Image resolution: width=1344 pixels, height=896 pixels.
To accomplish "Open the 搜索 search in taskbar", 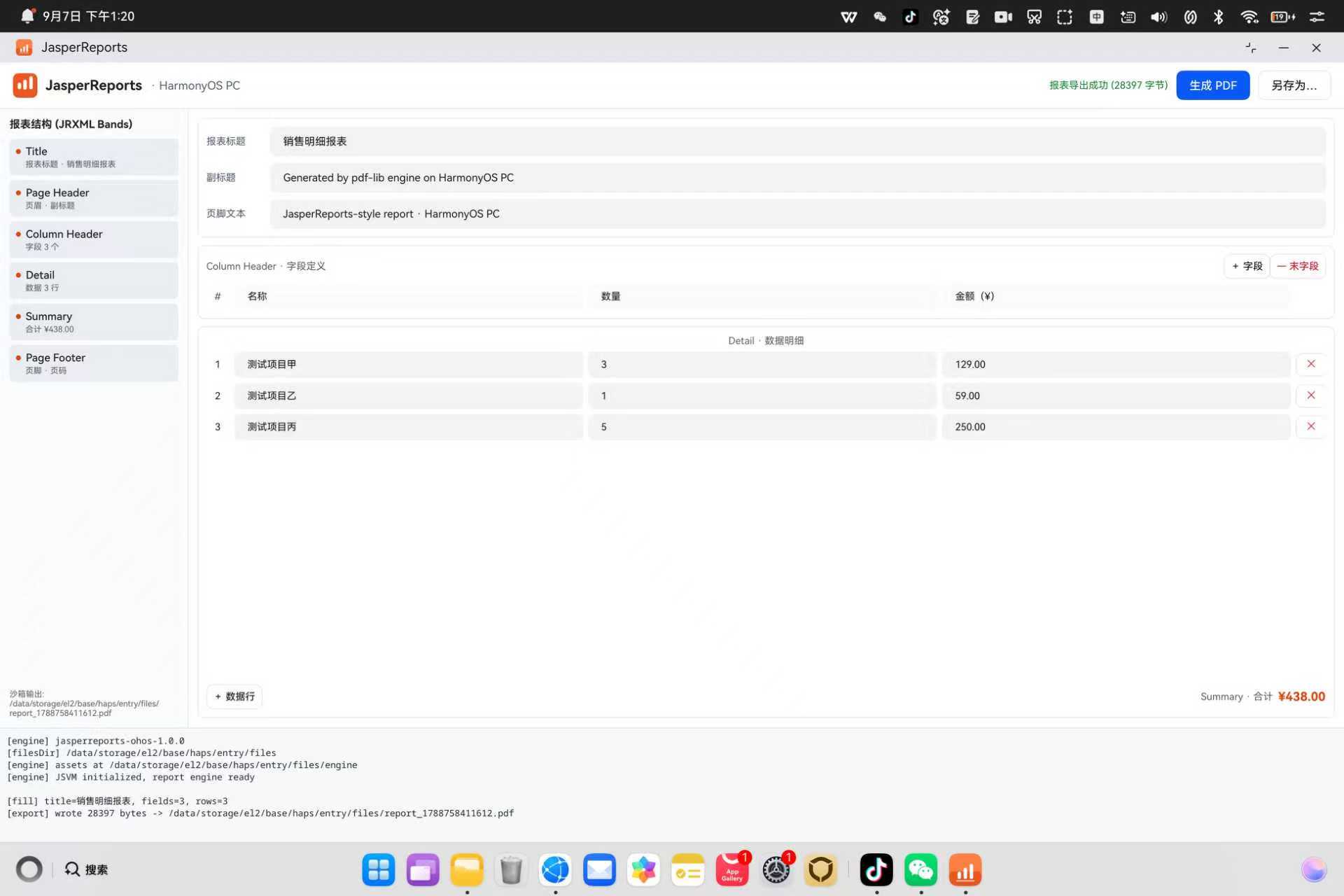I will tap(87, 869).
